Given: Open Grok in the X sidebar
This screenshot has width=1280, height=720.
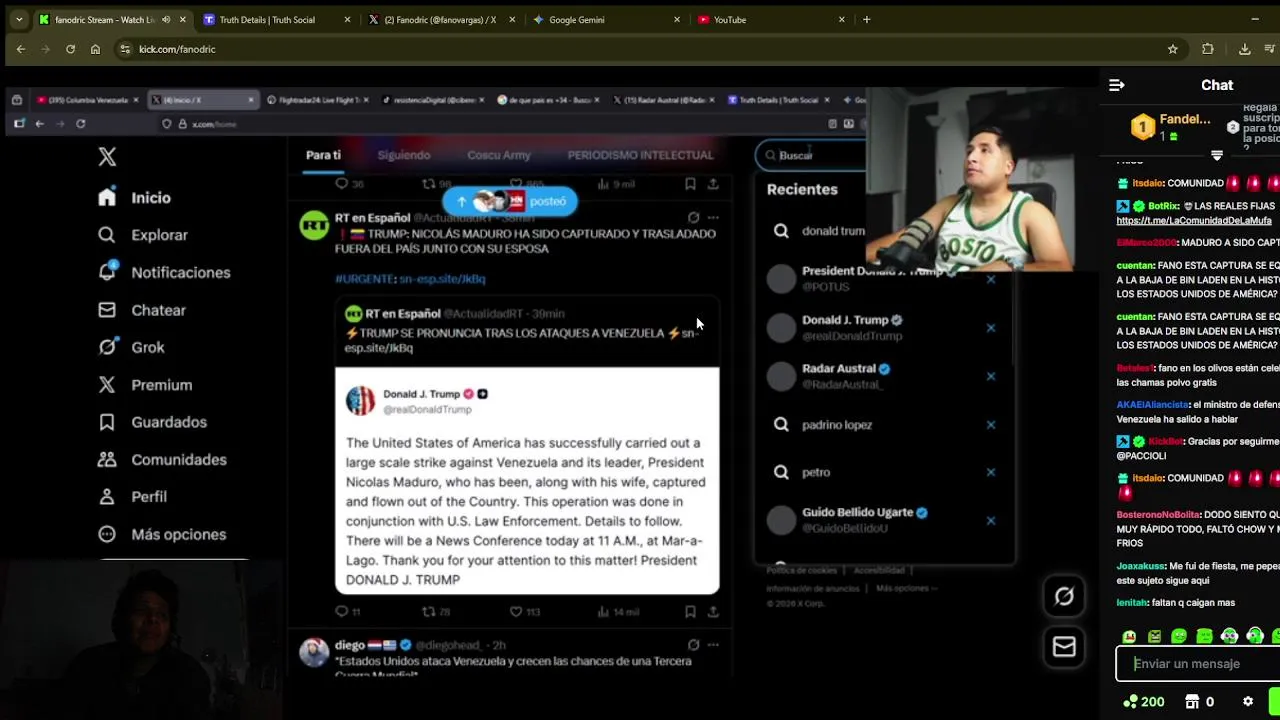Looking at the screenshot, I should coord(131,347).
